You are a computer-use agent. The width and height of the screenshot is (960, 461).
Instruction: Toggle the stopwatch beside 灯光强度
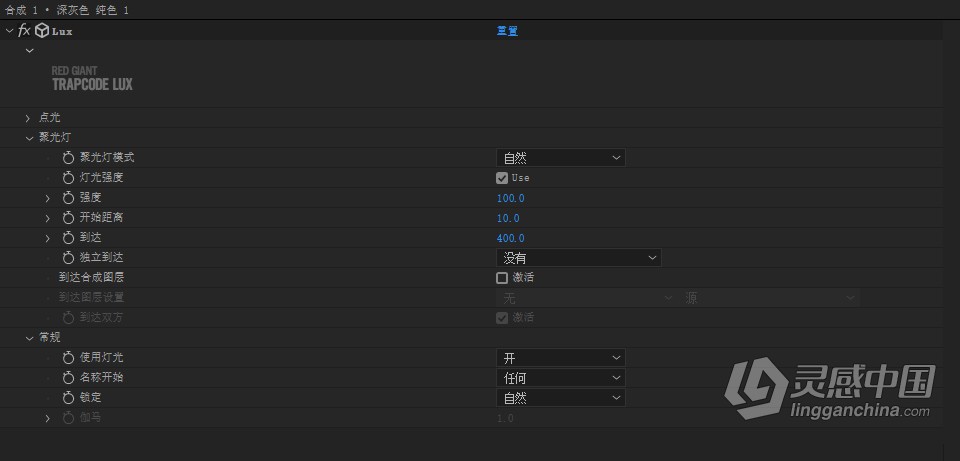(68, 178)
